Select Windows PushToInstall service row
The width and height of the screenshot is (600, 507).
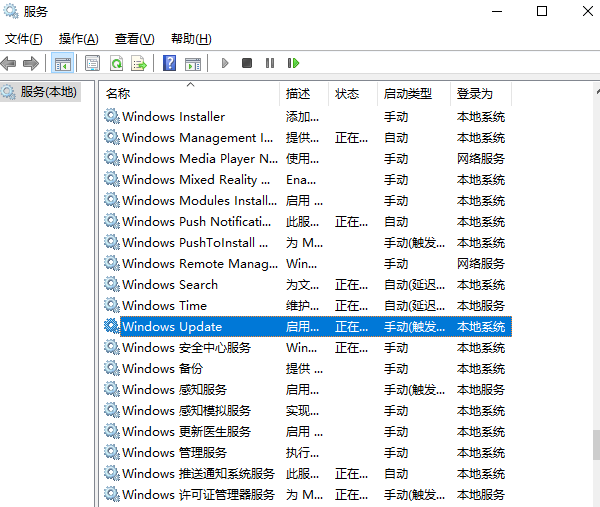click(308, 243)
